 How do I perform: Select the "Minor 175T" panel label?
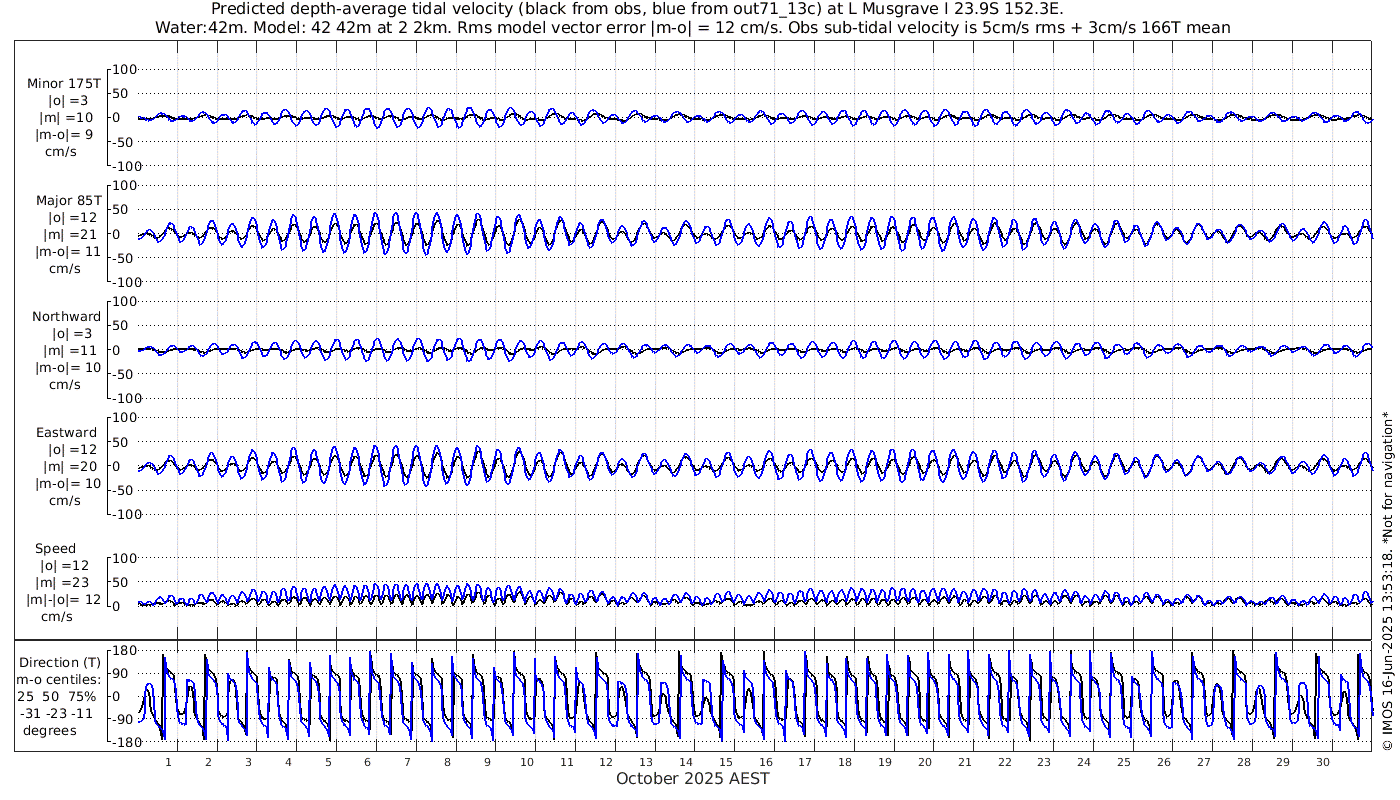click(64, 84)
